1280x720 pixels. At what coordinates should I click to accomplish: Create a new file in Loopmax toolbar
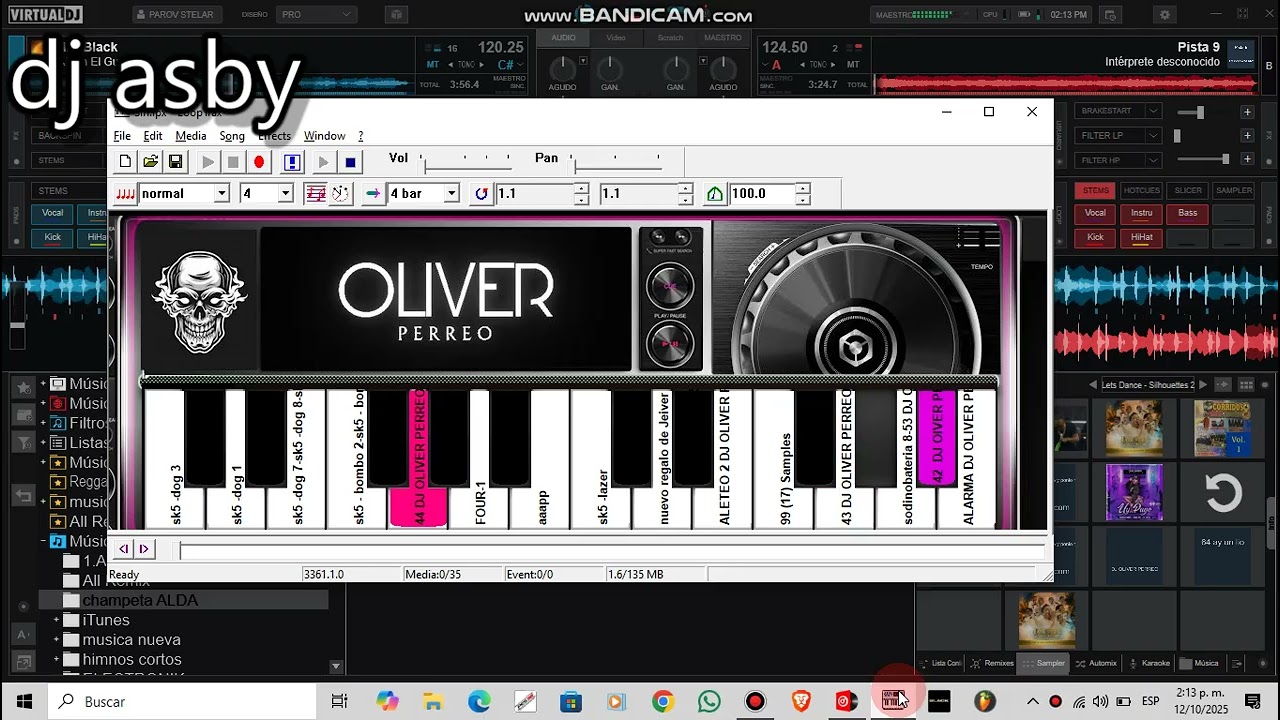pos(125,161)
